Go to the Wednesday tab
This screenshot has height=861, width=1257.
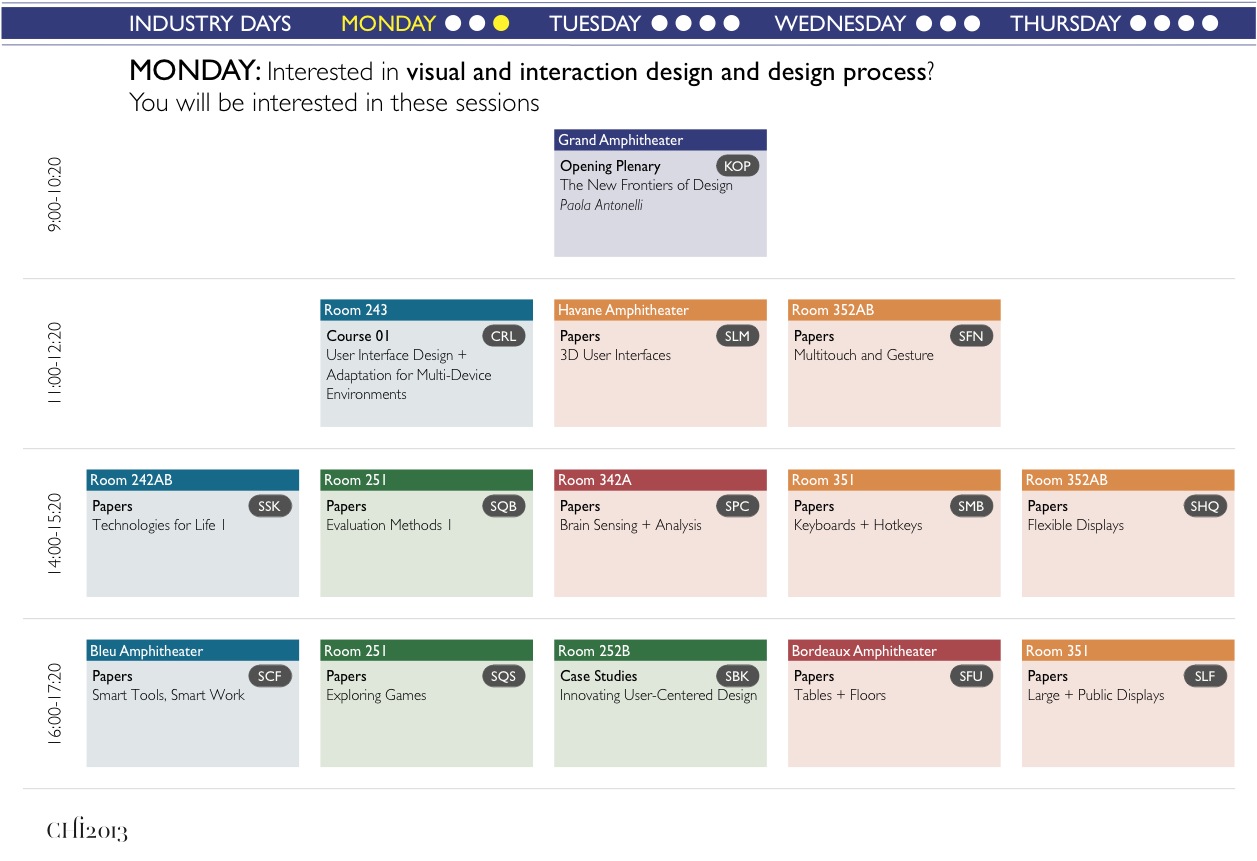(840, 23)
